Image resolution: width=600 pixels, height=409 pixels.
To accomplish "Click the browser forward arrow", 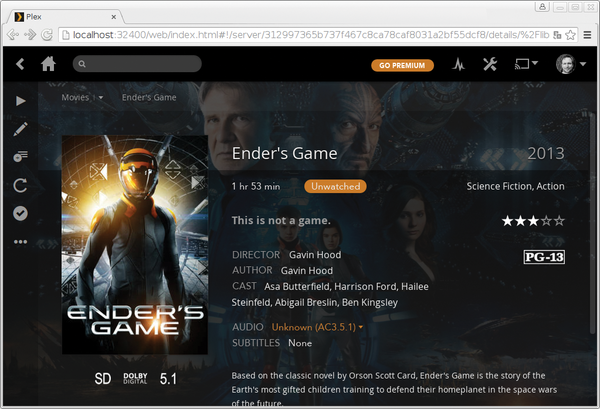I will point(30,35).
